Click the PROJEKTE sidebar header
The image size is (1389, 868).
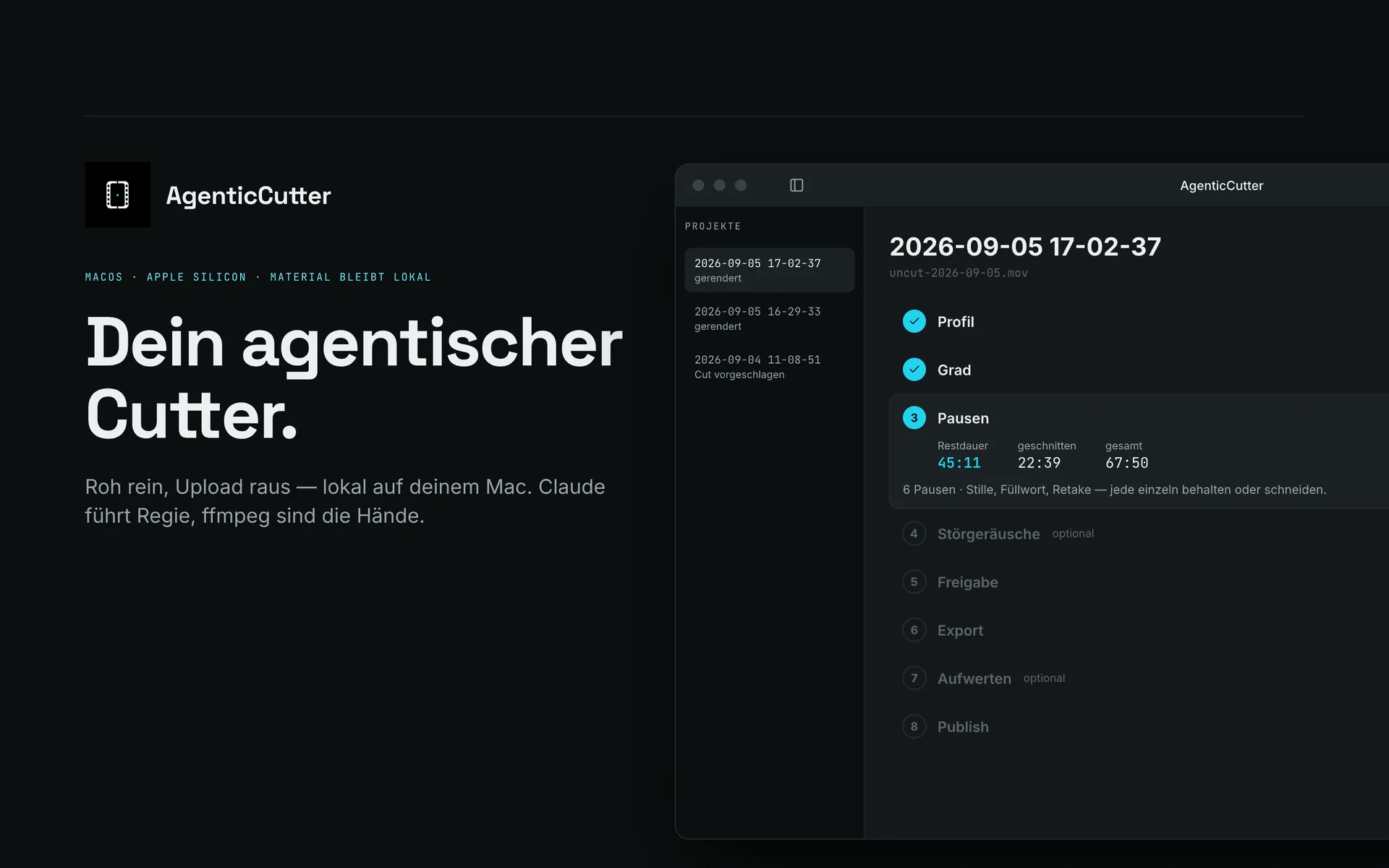coord(713,226)
